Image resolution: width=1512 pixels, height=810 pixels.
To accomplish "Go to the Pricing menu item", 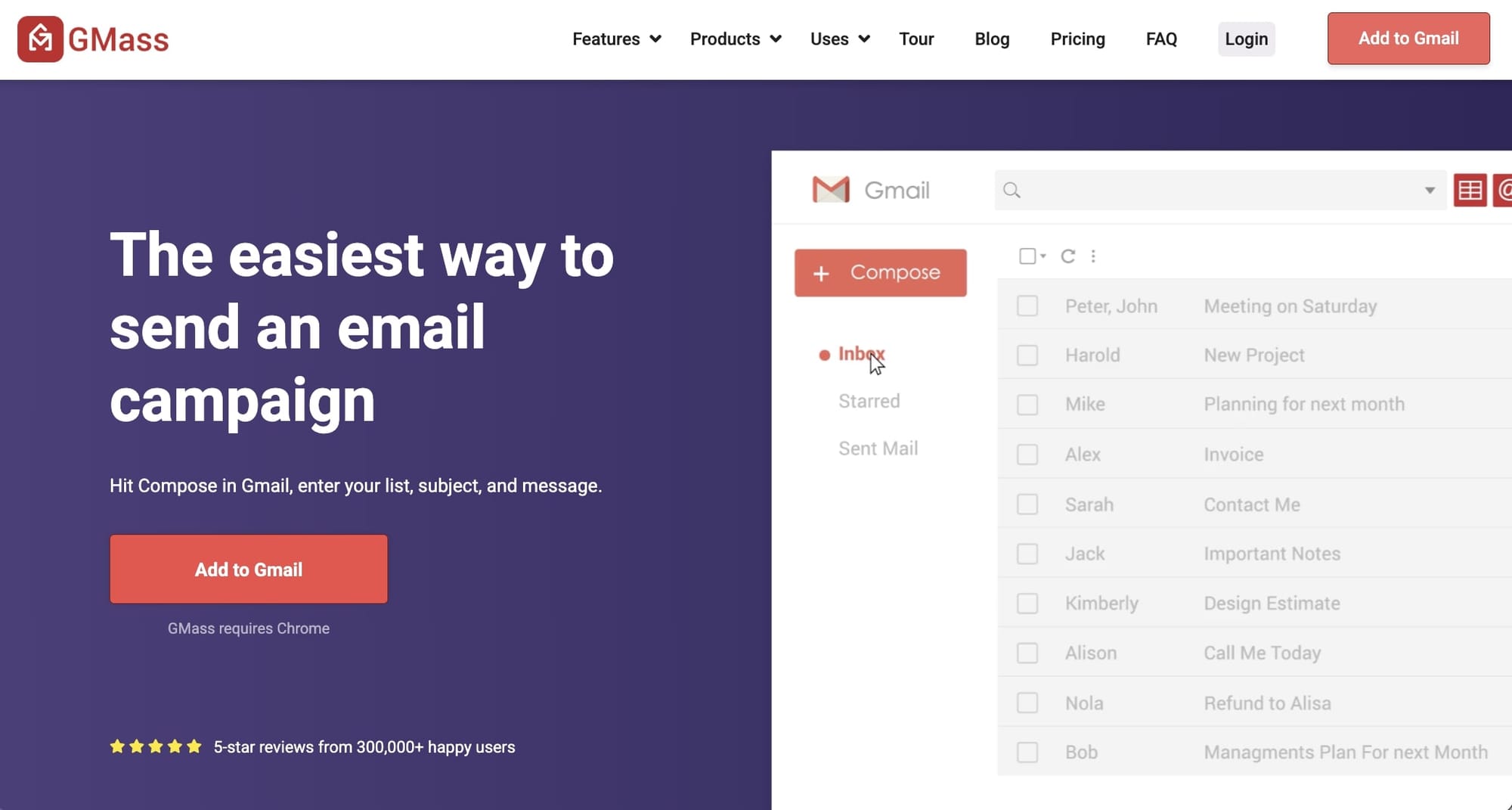I will tap(1077, 39).
